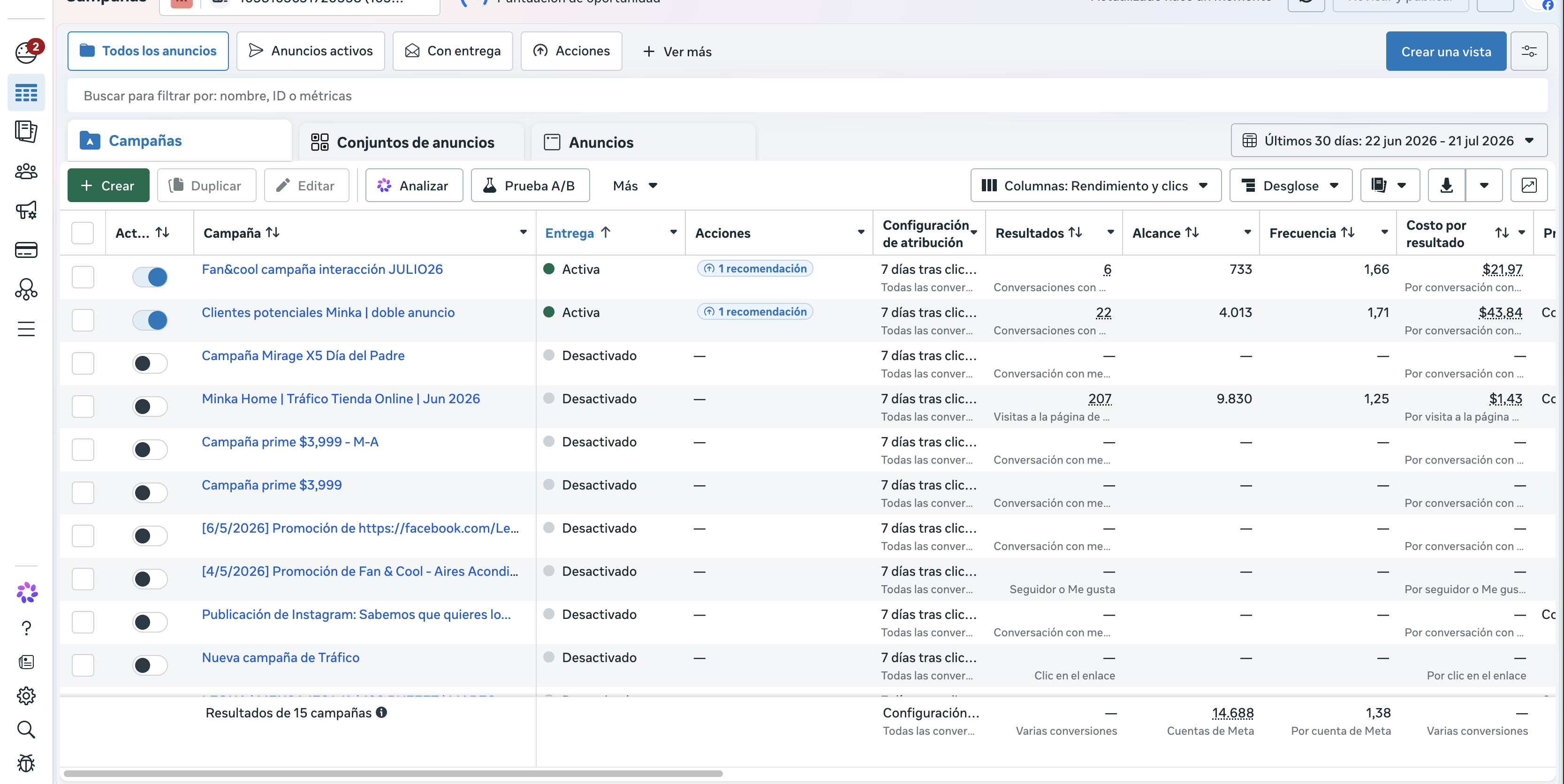
Task: Turn off the Clientes potenciales Minka toggle
Action: 150,320
